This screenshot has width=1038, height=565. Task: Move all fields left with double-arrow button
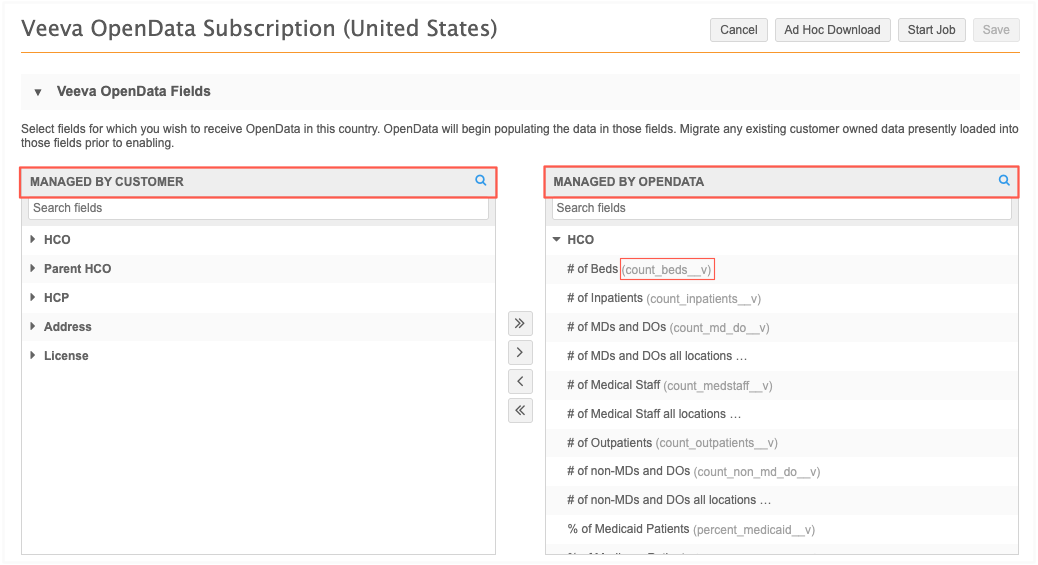click(520, 410)
